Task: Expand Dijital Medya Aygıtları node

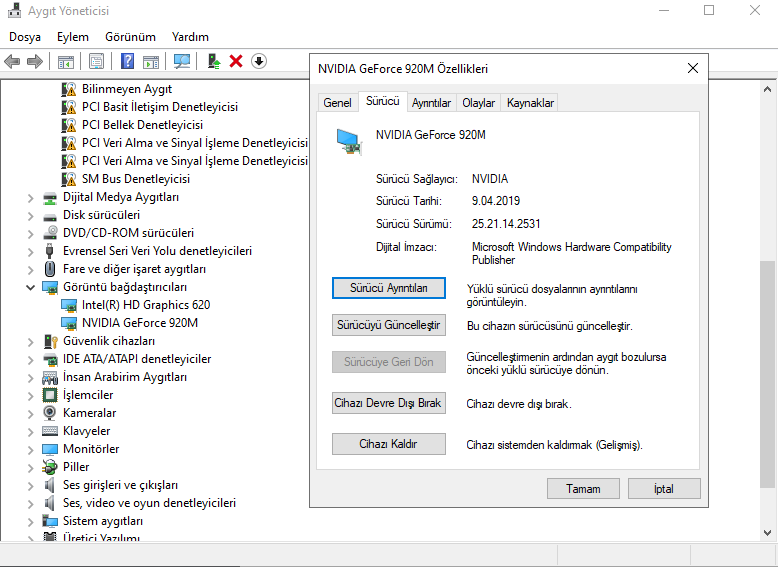Action: click(31, 198)
